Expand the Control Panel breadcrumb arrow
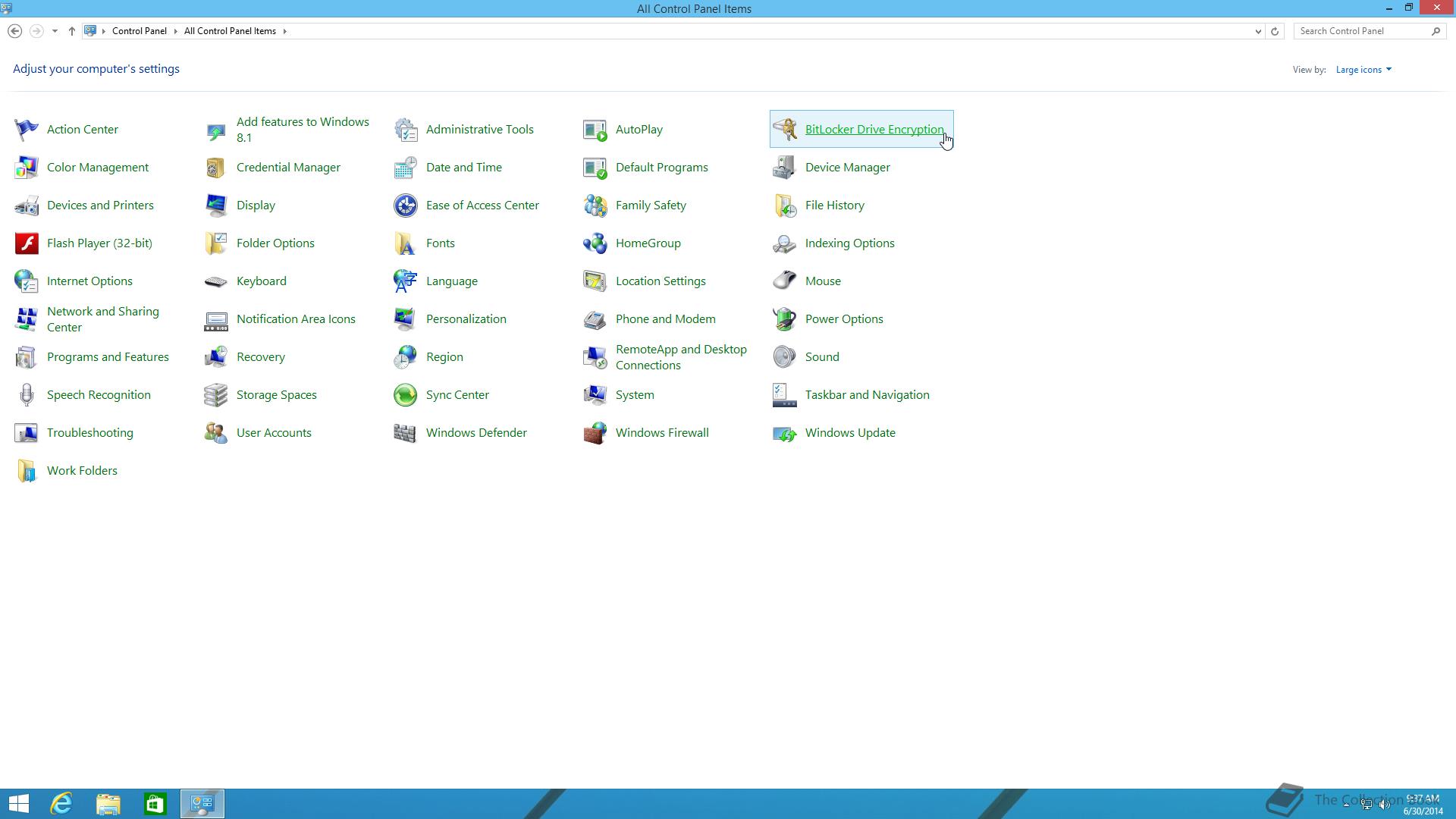 point(175,31)
